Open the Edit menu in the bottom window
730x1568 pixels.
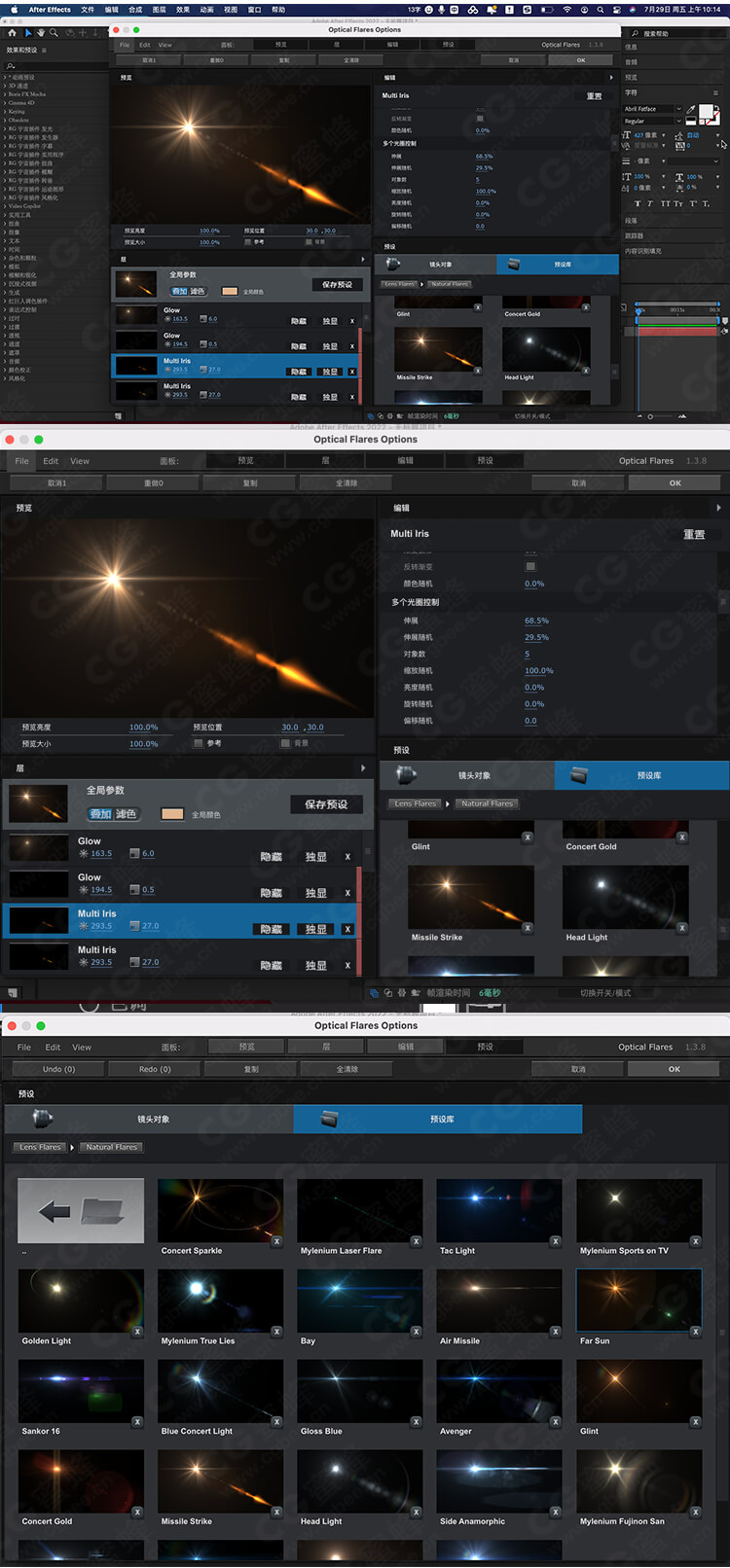pyautogui.click(x=53, y=1048)
